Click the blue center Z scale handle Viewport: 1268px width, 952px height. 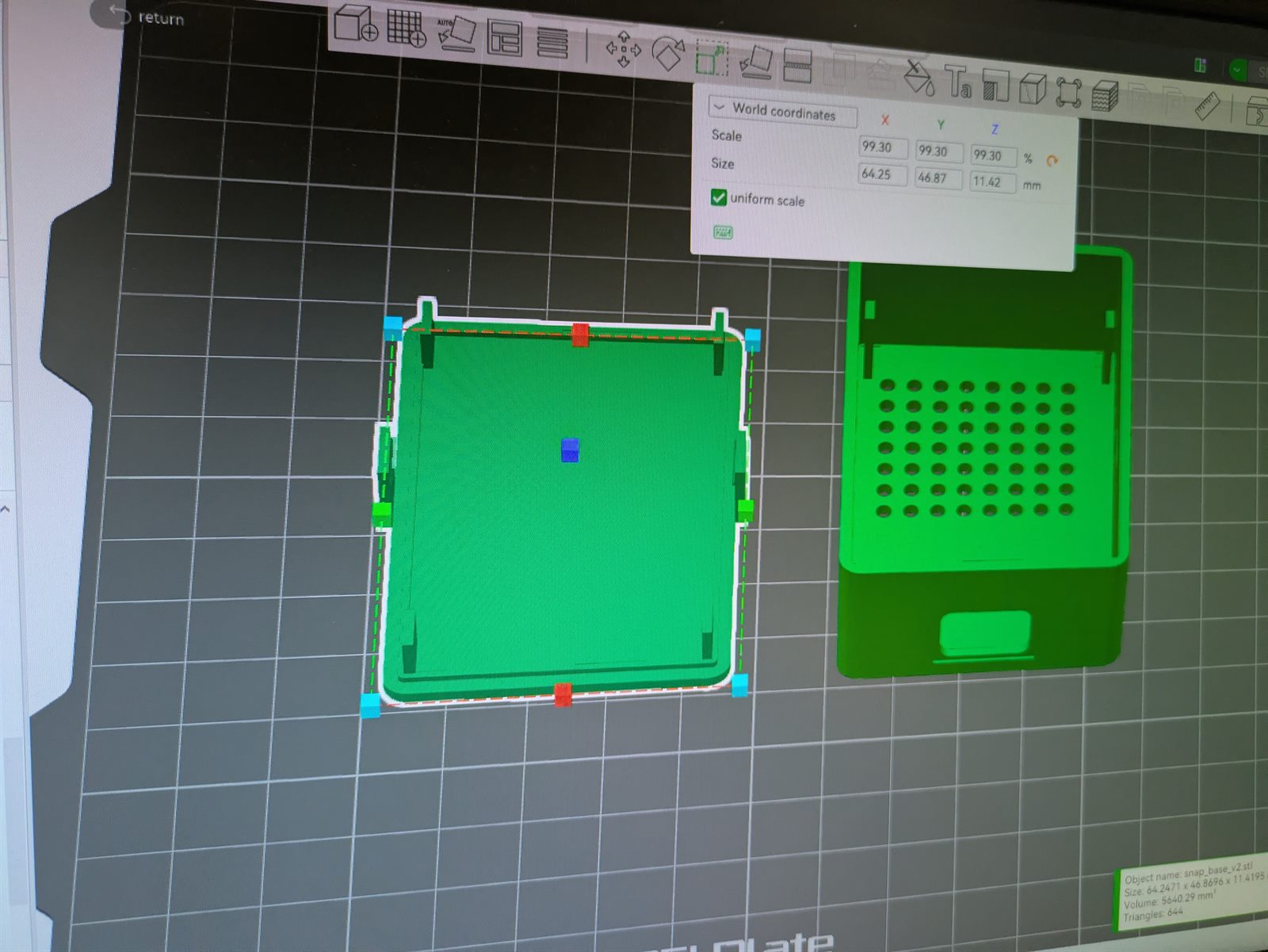coord(569,449)
